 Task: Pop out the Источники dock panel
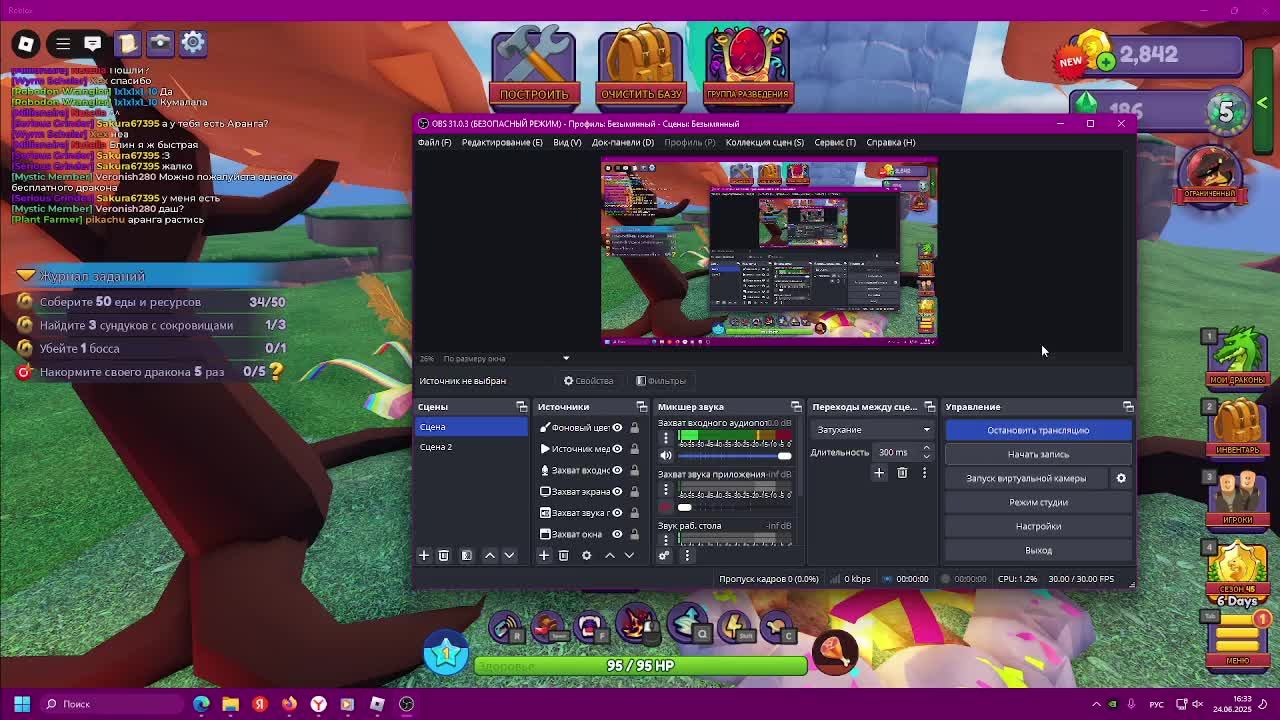tap(641, 407)
